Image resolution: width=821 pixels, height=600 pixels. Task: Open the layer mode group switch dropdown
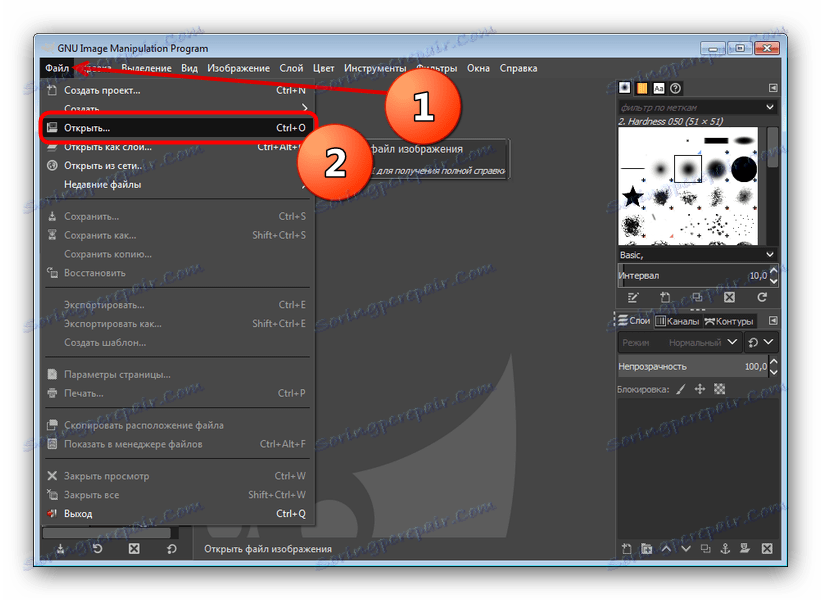(761, 342)
